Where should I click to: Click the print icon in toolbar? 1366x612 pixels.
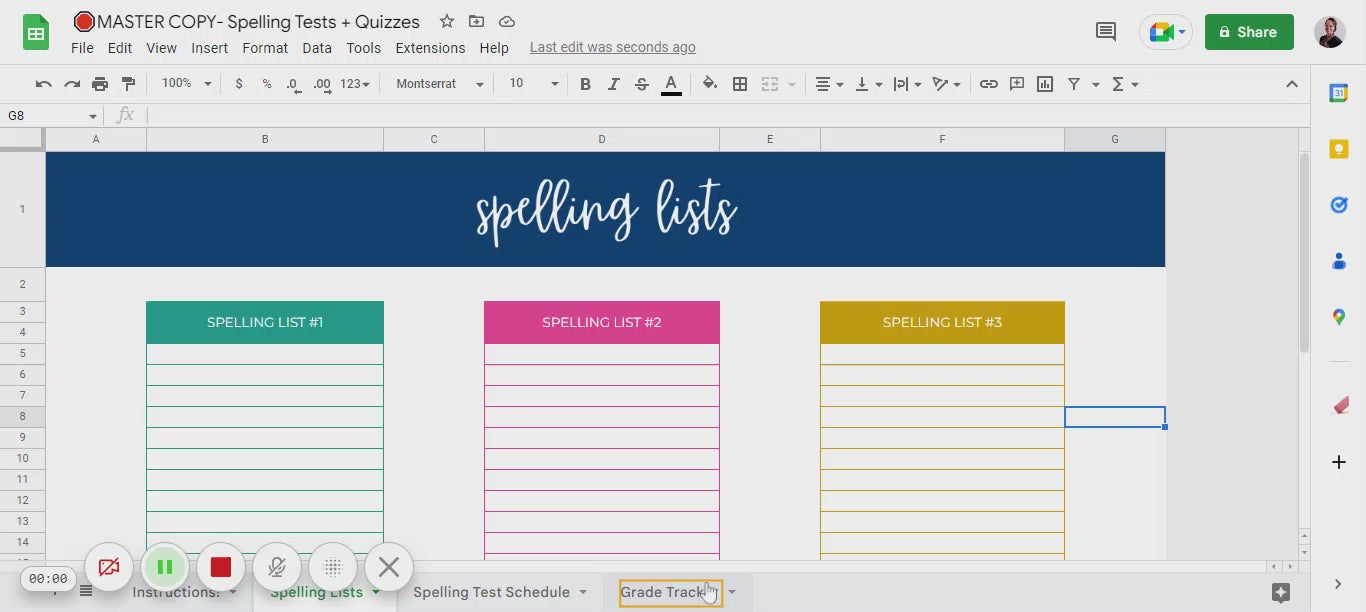tap(100, 84)
